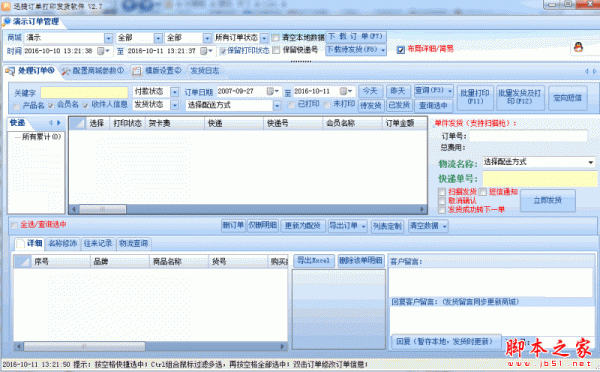The height and width of the screenshot is (372, 600).
Task: Select 往来记录 tab
Action: [98, 243]
